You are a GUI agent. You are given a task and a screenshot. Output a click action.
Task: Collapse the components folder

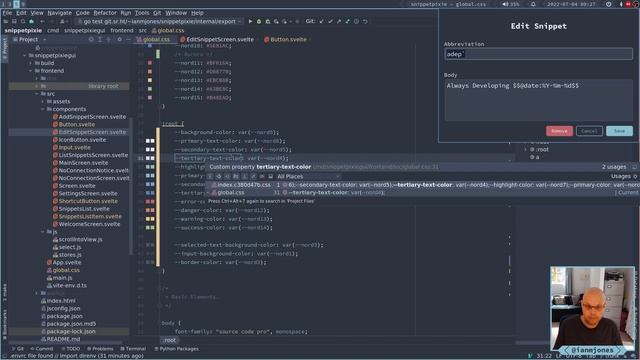pyautogui.click(x=42, y=109)
